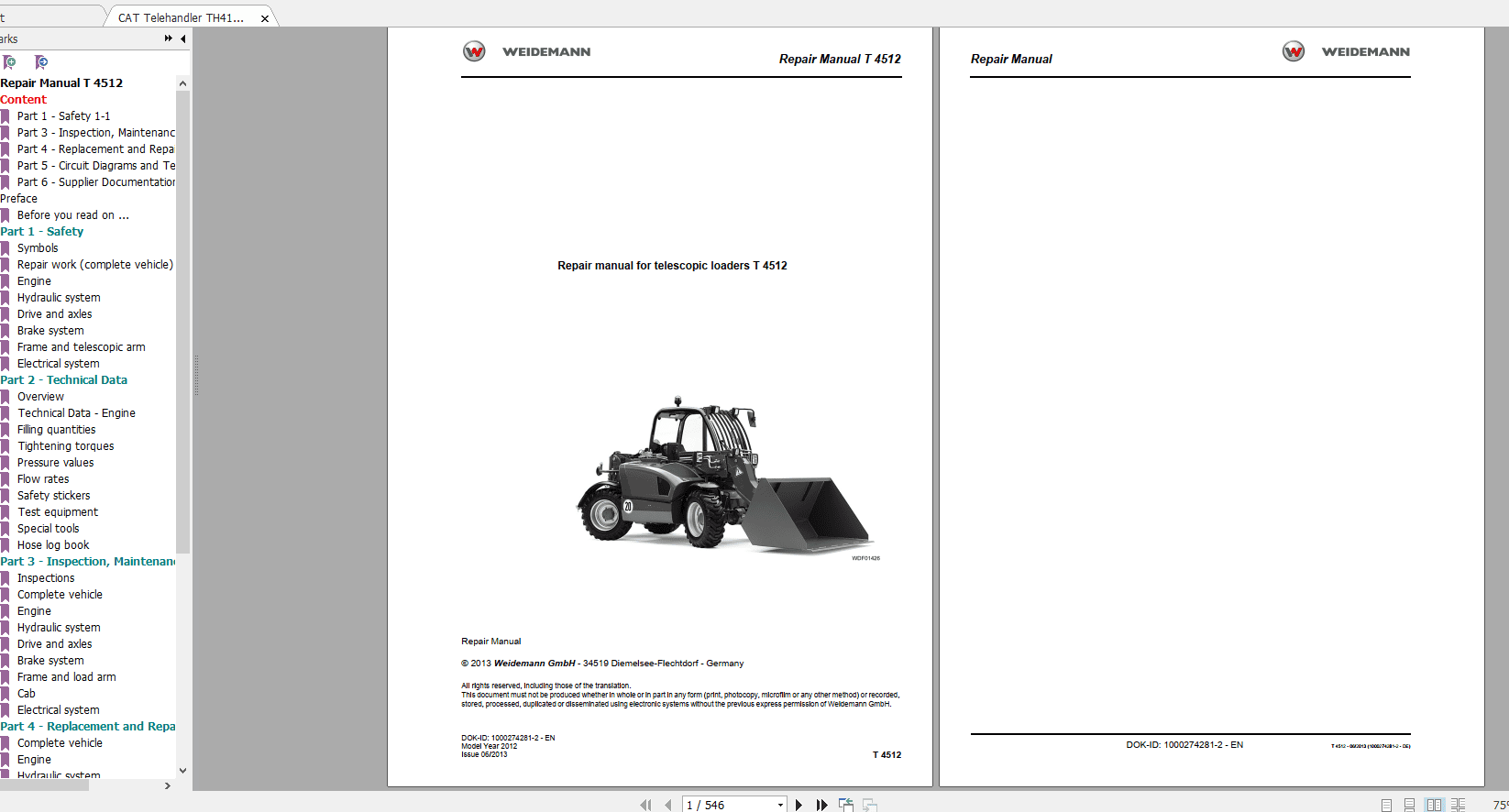The image size is (1509, 812).
Task: Open the Filling quantities bookmark
Action: pyautogui.click(x=56, y=429)
